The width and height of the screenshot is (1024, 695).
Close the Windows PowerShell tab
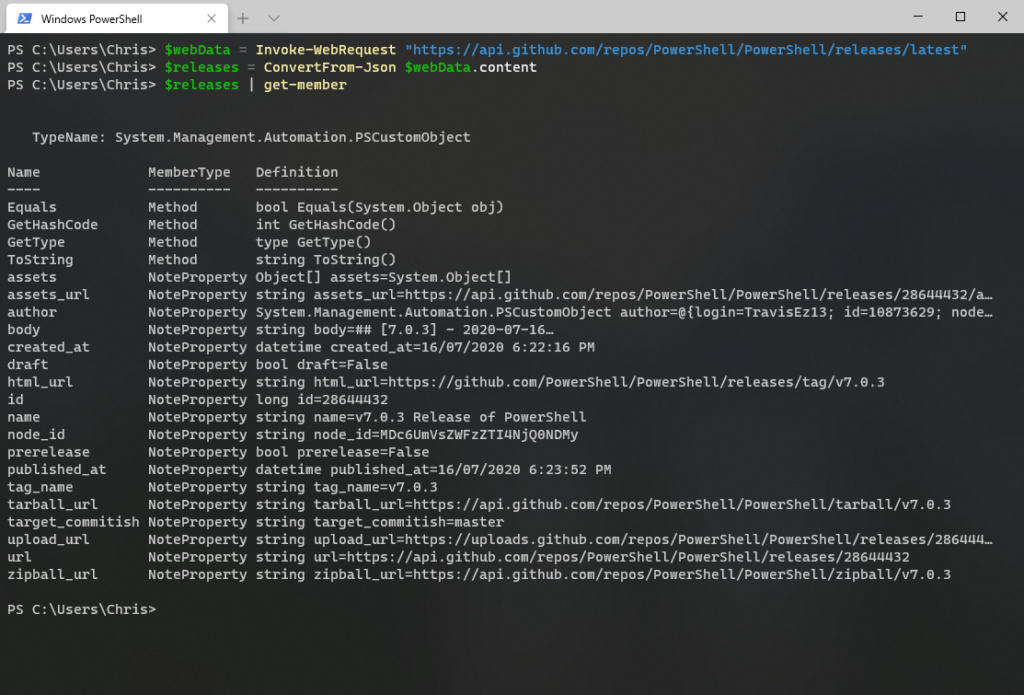point(210,17)
